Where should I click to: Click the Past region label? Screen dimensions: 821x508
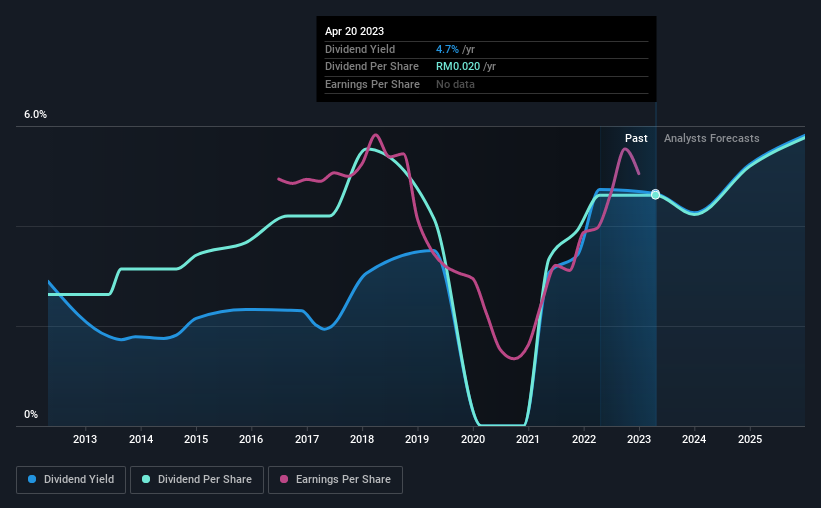click(636, 138)
